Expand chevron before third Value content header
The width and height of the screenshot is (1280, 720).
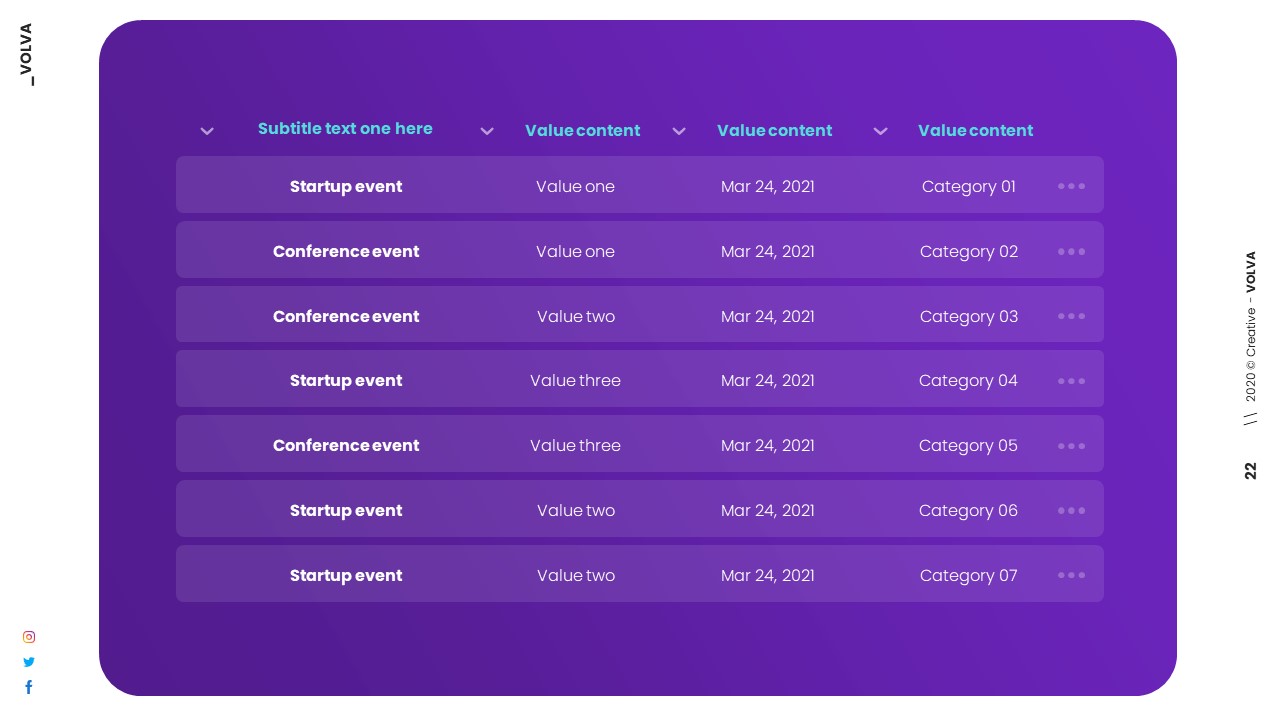[x=880, y=131]
